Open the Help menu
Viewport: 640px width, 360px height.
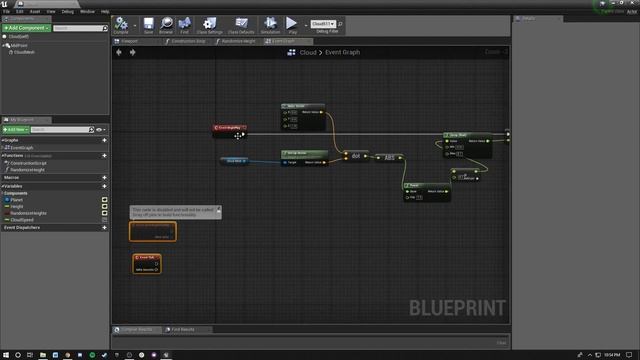tap(105, 12)
